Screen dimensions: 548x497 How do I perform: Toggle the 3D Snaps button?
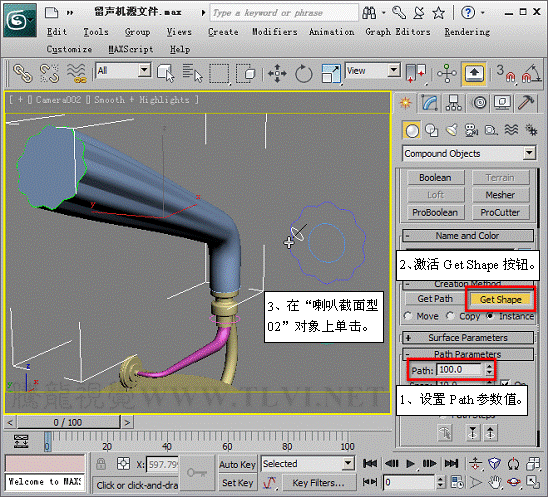pyautogui.click(x=506, y=73)
